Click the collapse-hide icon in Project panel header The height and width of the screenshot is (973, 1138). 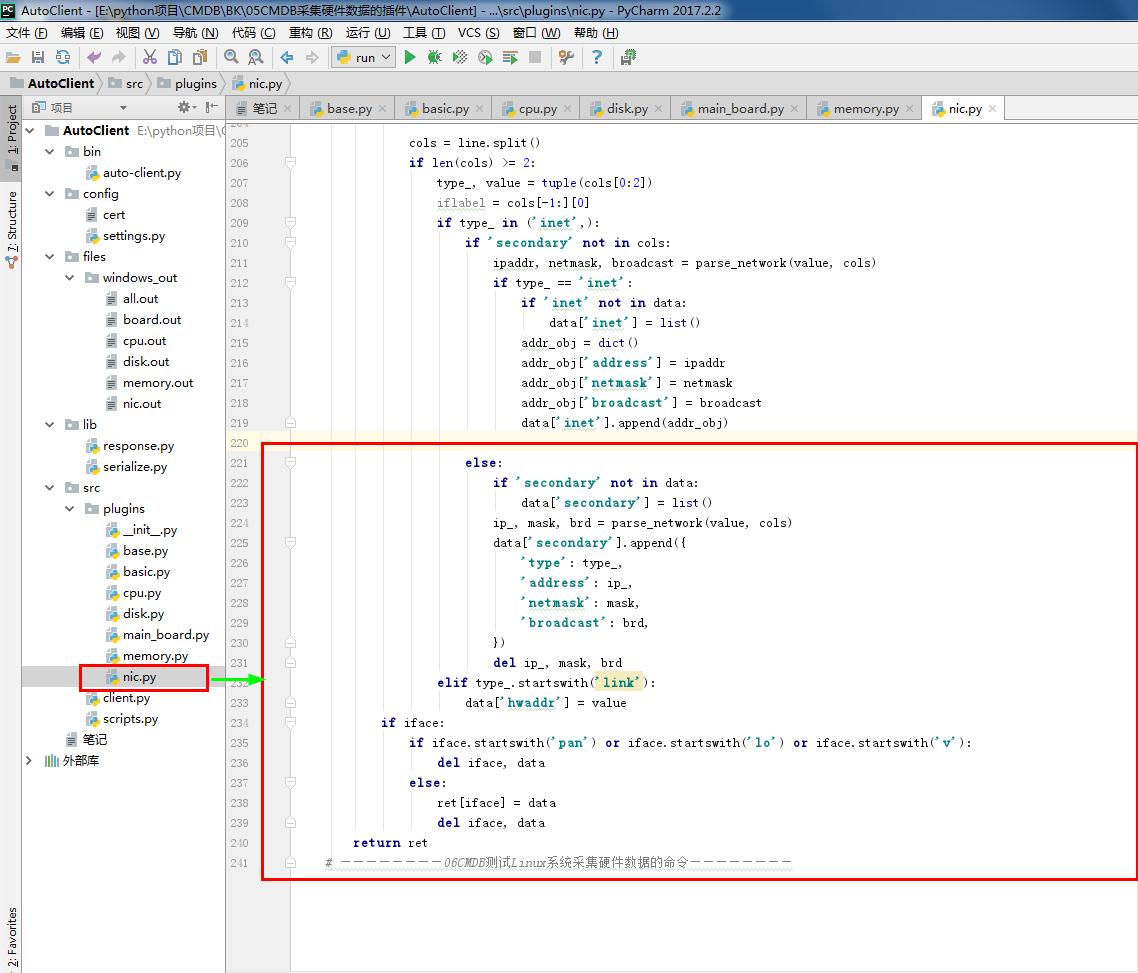pos(211,107)
